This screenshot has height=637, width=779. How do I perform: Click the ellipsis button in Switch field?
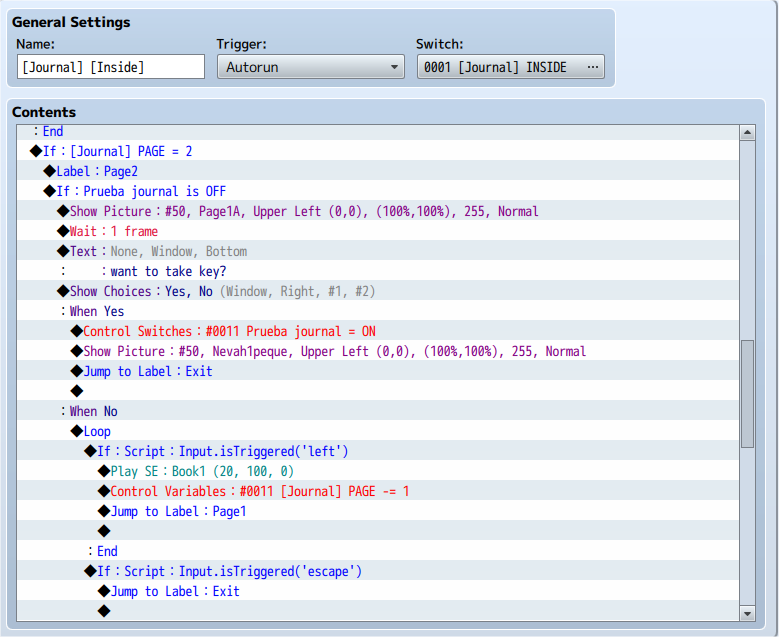[593, 67]
